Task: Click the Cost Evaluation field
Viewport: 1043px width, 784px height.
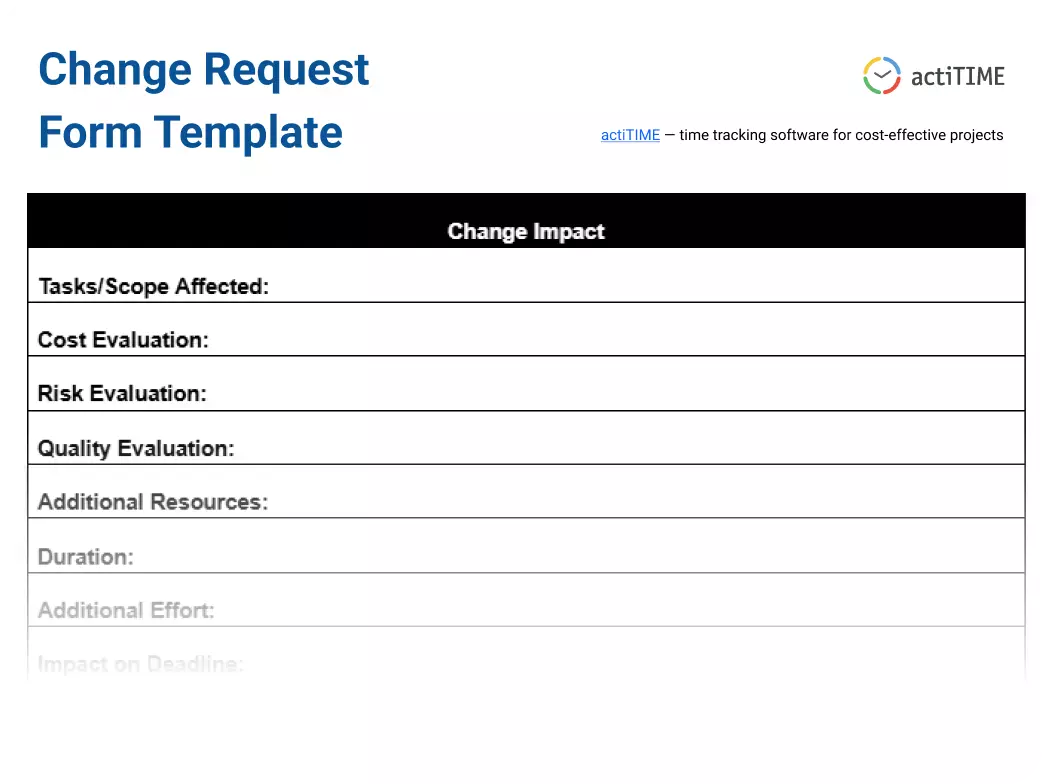Action: click(x=123, y=340)
